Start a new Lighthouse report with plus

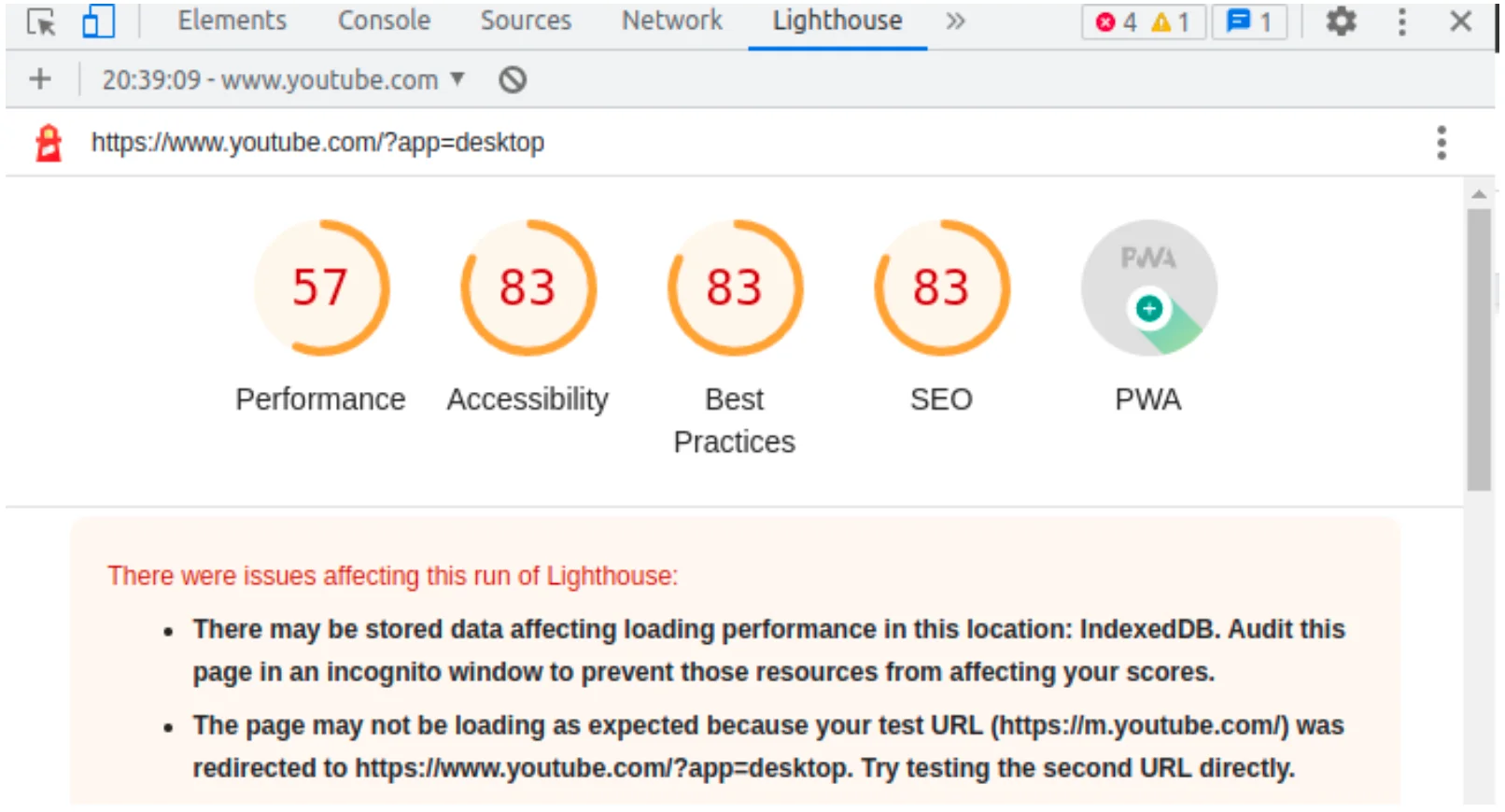(x=40, y=79)
